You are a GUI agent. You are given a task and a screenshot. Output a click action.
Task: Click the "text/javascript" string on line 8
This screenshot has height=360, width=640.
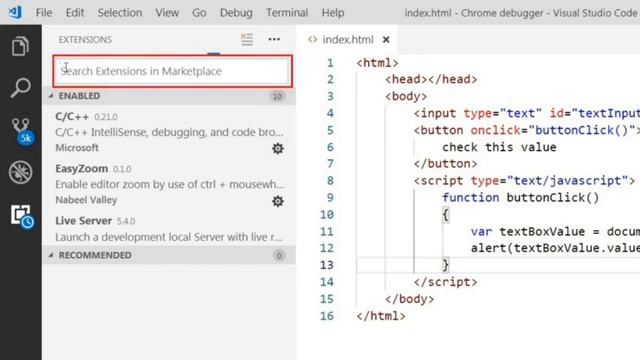coord(568,180)
